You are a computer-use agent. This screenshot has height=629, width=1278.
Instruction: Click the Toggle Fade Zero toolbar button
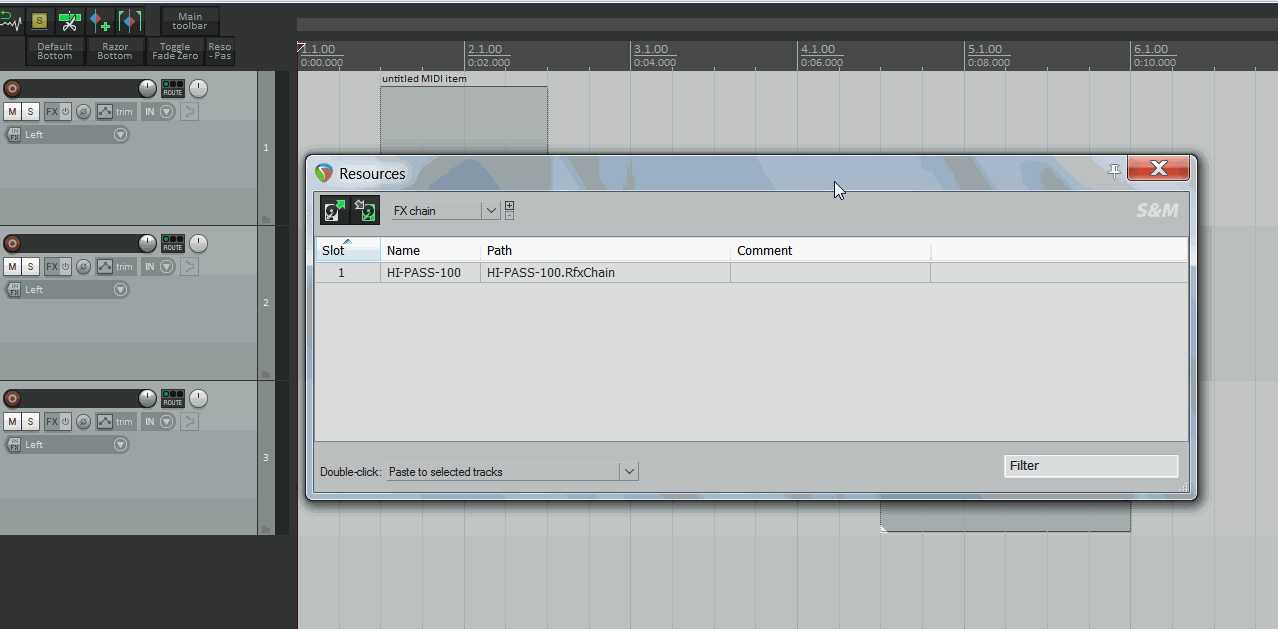coord(175,51)
